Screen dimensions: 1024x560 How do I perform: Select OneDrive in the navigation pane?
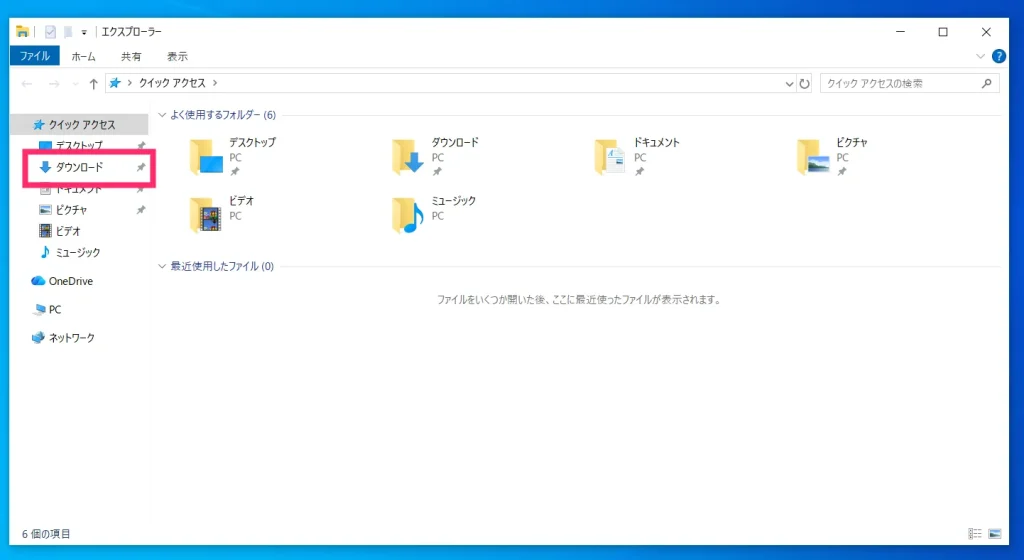point(70,281)
